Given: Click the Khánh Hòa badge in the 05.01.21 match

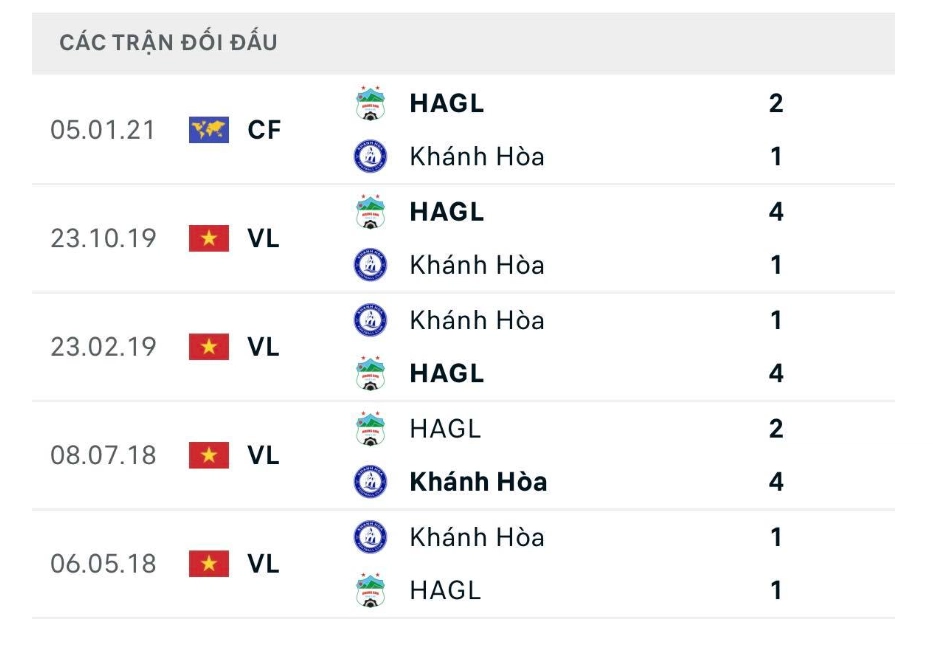Looking at the screenshot, I should click(x=371, y=155).
